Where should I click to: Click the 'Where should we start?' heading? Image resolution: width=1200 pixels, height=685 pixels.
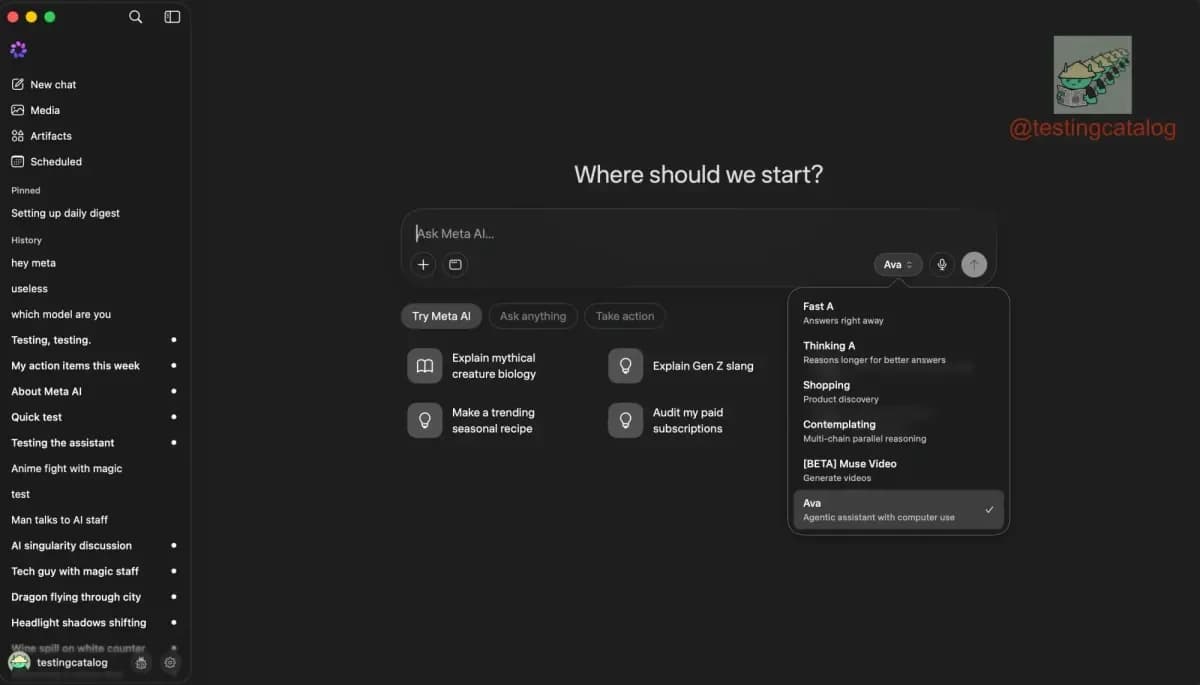(699, 174)
